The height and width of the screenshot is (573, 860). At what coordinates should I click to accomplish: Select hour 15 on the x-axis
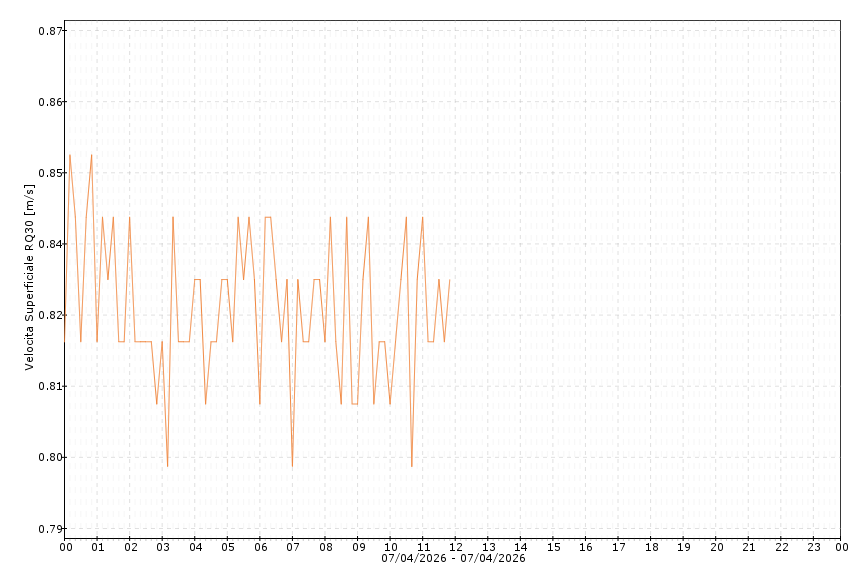(x=553, y=547)
